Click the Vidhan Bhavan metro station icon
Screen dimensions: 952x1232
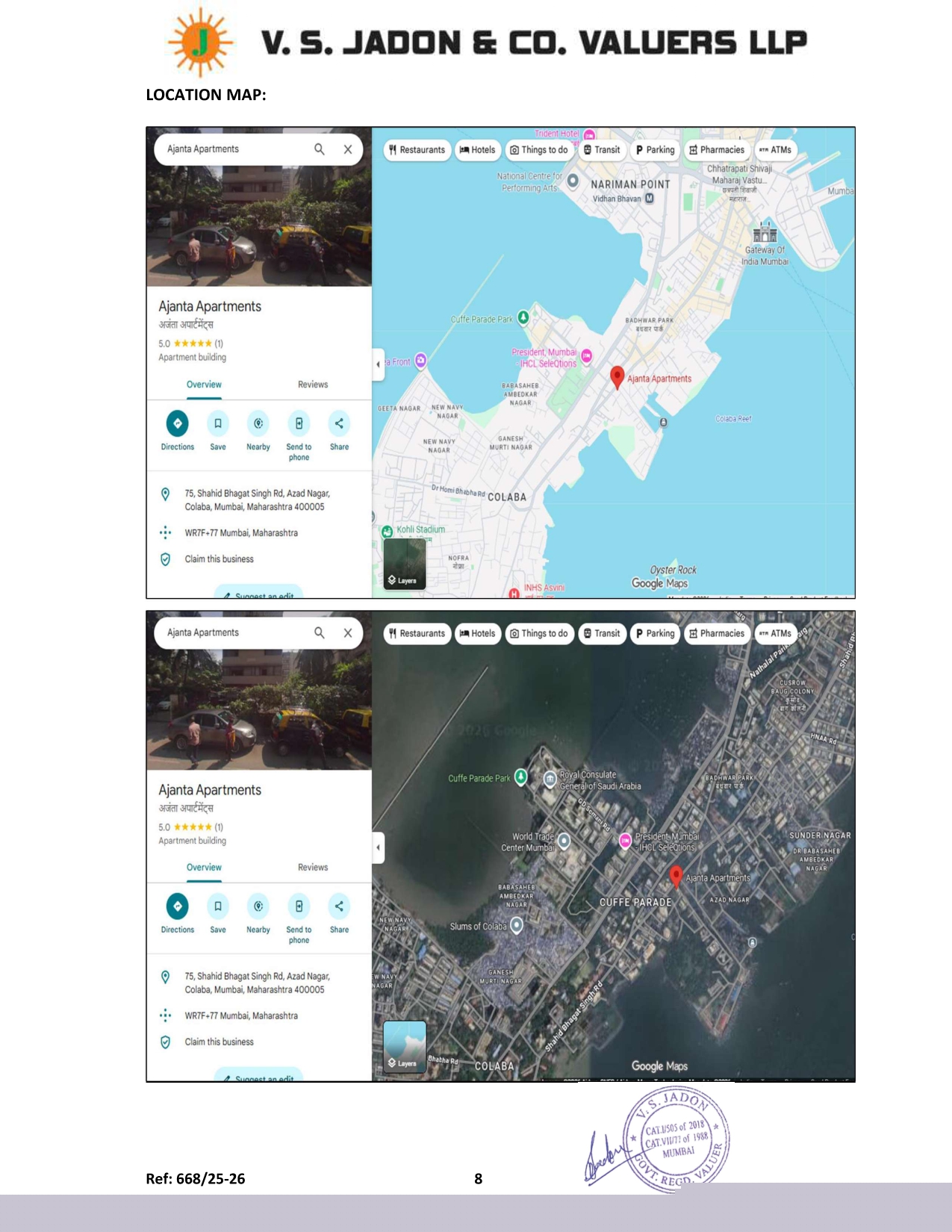point(650,199)
